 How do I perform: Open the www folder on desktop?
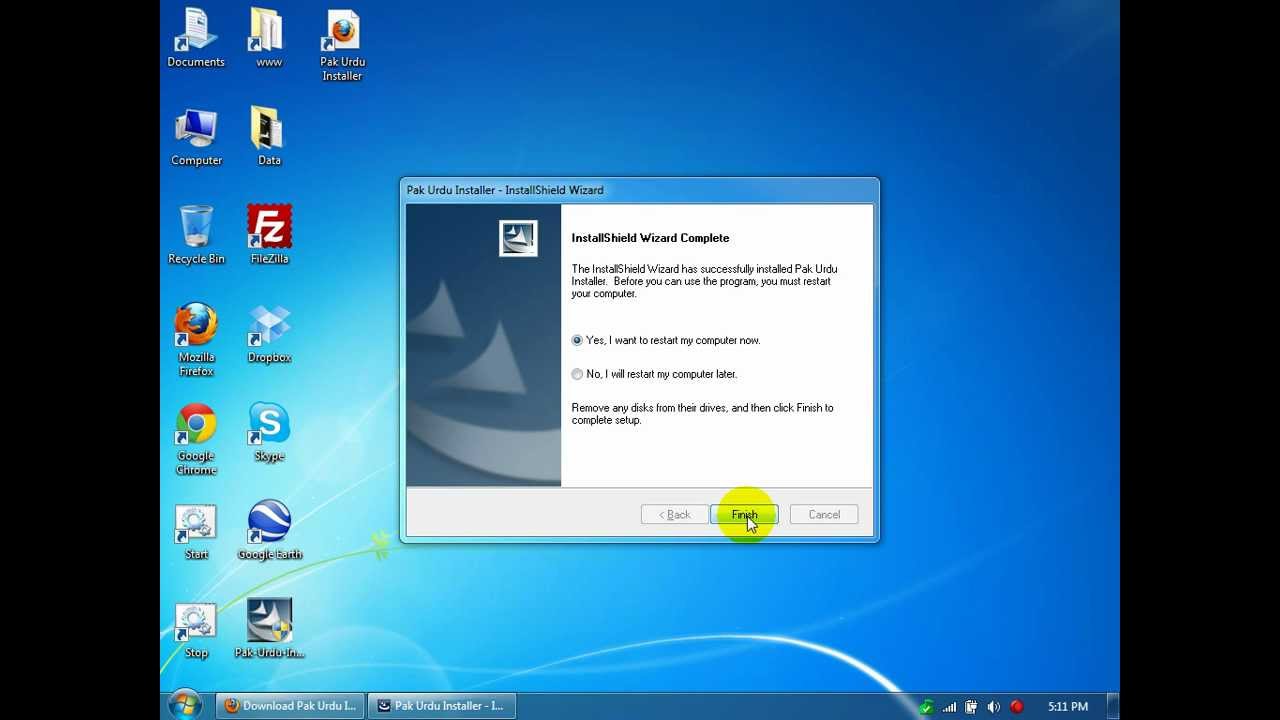[269, 38]
